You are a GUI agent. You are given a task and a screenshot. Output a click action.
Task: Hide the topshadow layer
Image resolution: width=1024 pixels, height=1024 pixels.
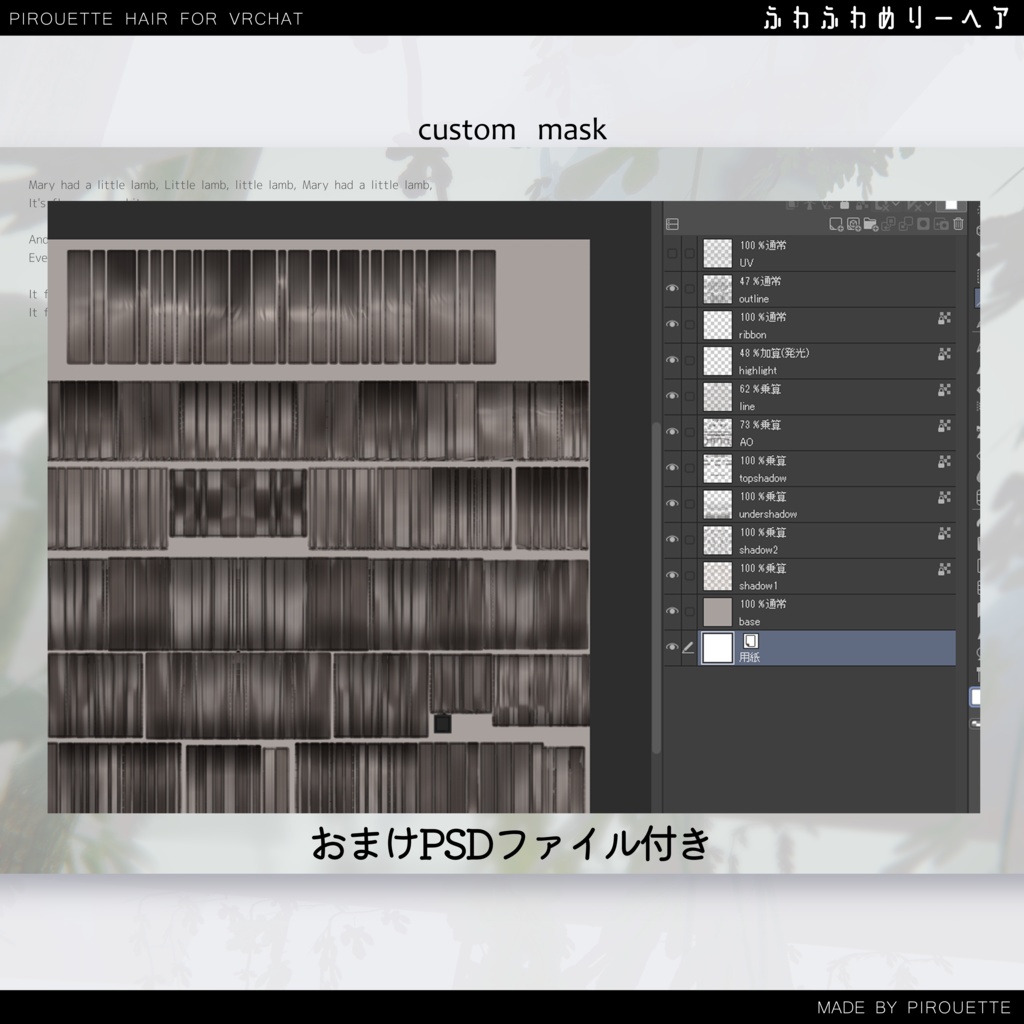[672, 468]
